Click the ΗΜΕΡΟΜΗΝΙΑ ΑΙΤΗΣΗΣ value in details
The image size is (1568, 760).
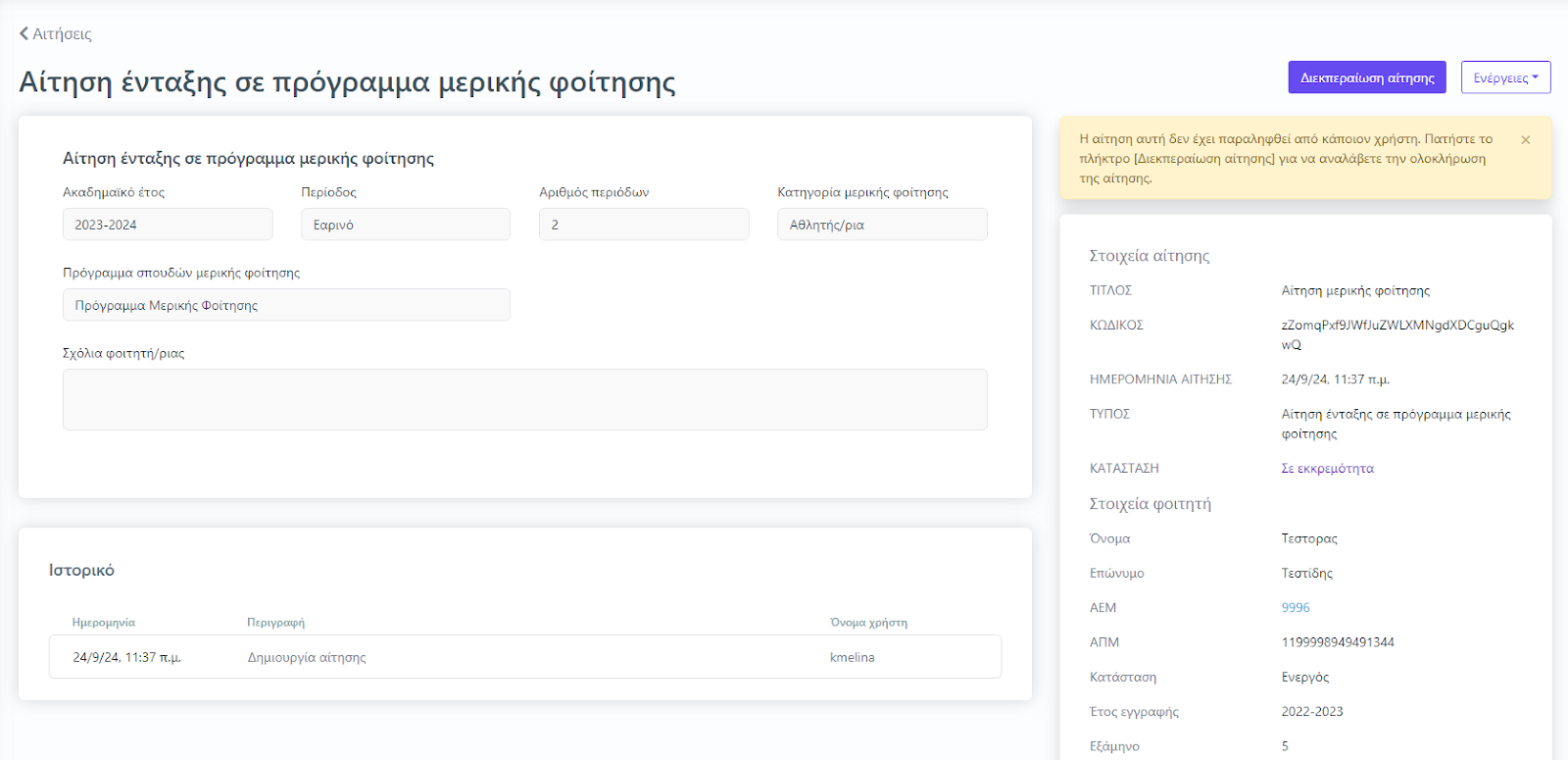pos(1335,380)
